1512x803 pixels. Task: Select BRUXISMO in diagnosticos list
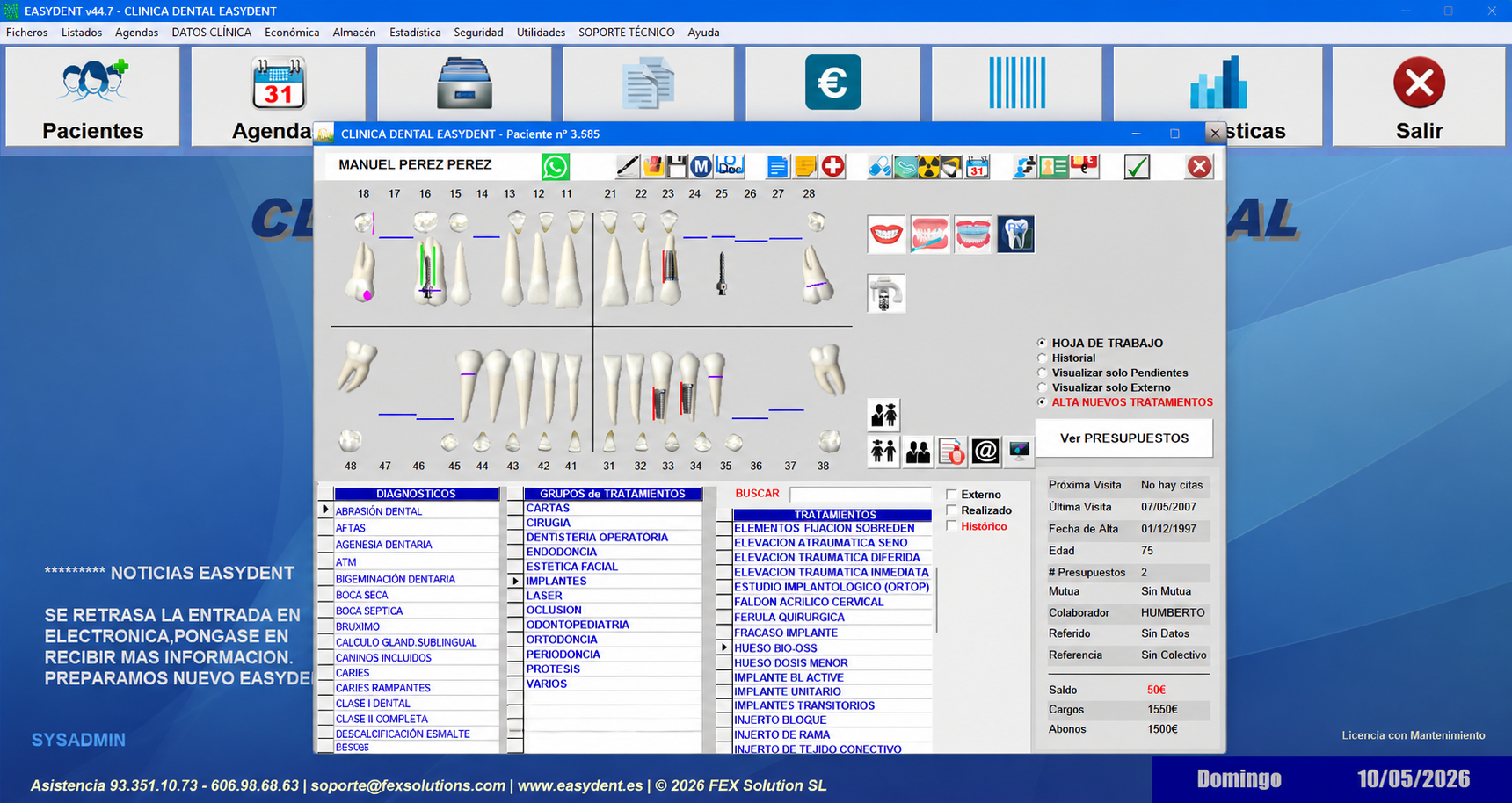pyautogui.click(x=417, y=626)
